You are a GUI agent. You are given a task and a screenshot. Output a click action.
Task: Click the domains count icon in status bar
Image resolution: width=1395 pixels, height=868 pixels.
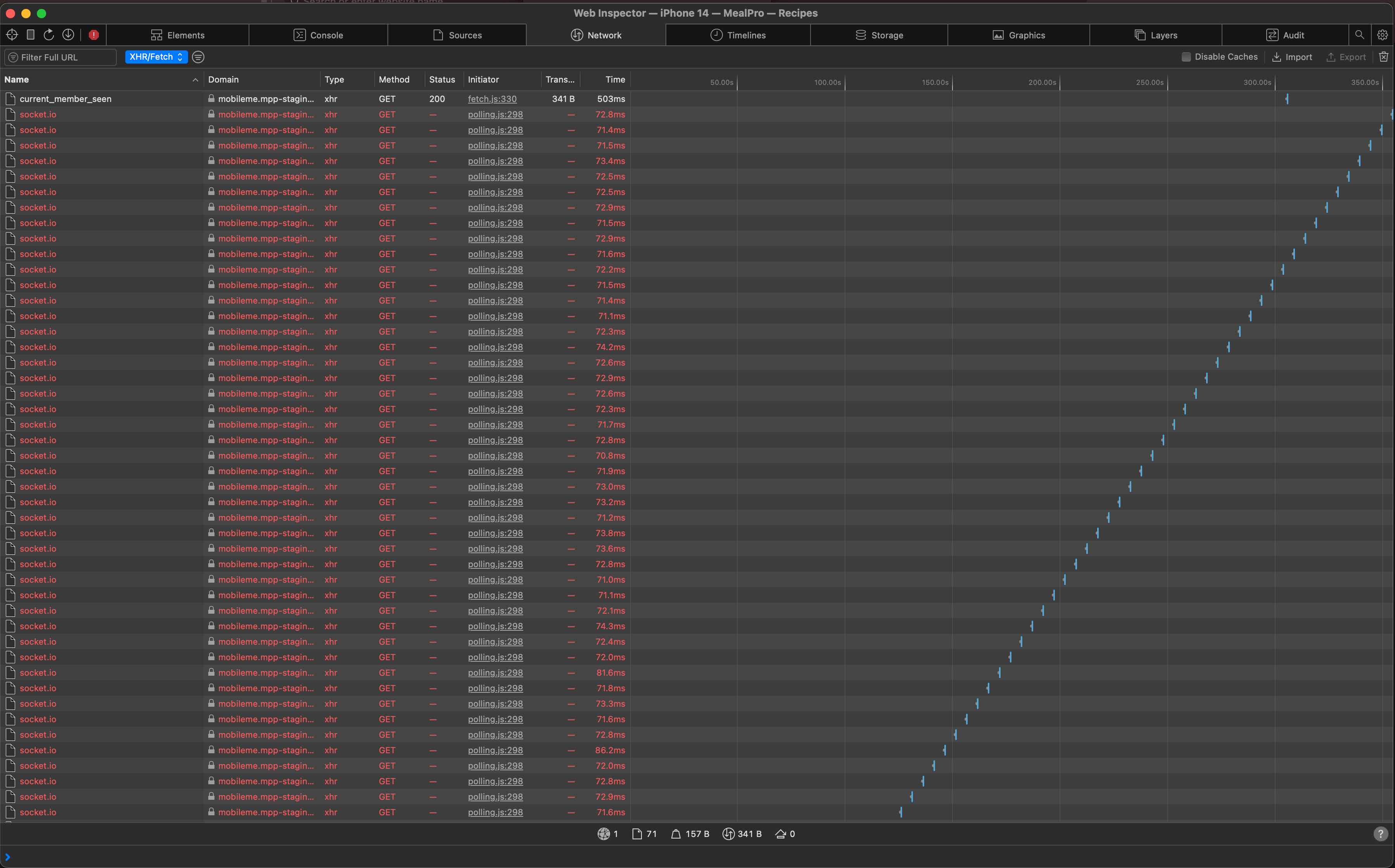(603, 834)
